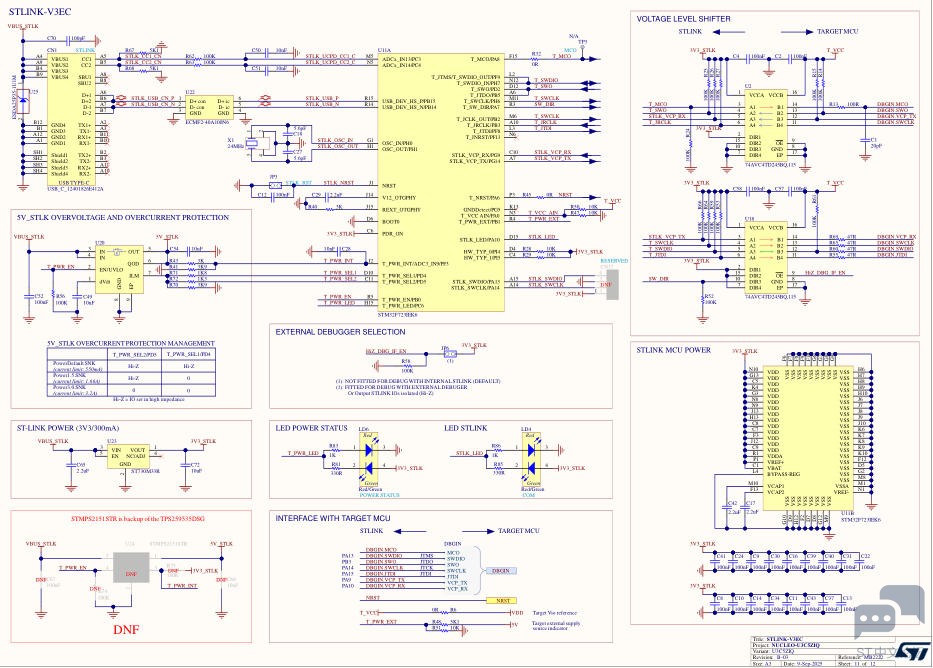Click the DBGIN port box

pos(500,571)
